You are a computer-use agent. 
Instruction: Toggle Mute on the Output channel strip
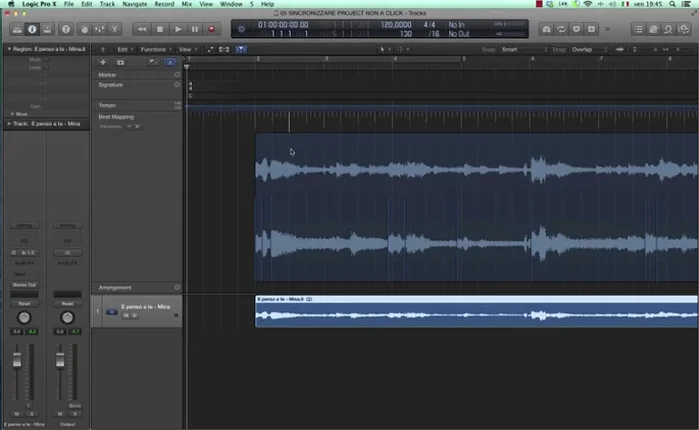pyautogui.click(x=62, y=412)
